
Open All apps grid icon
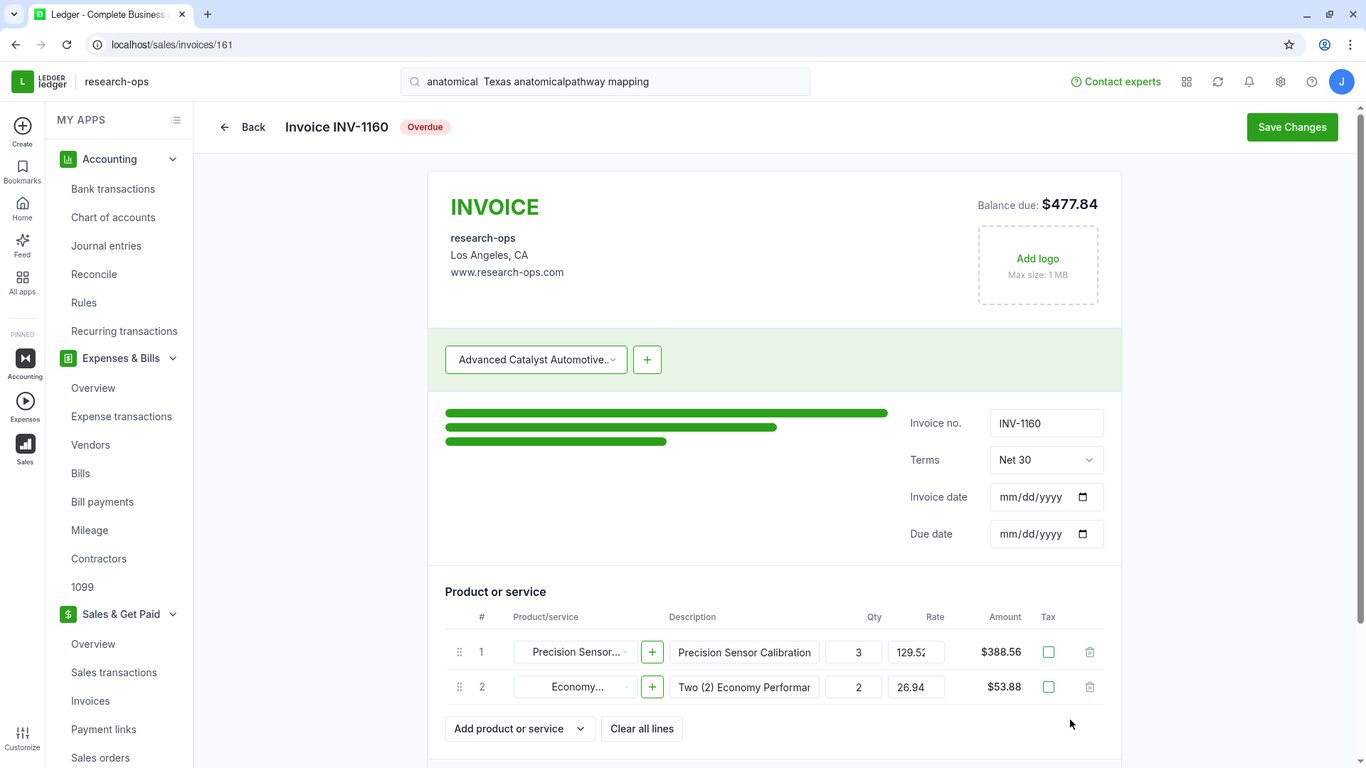pyautogui.click(x=22, y=283)
